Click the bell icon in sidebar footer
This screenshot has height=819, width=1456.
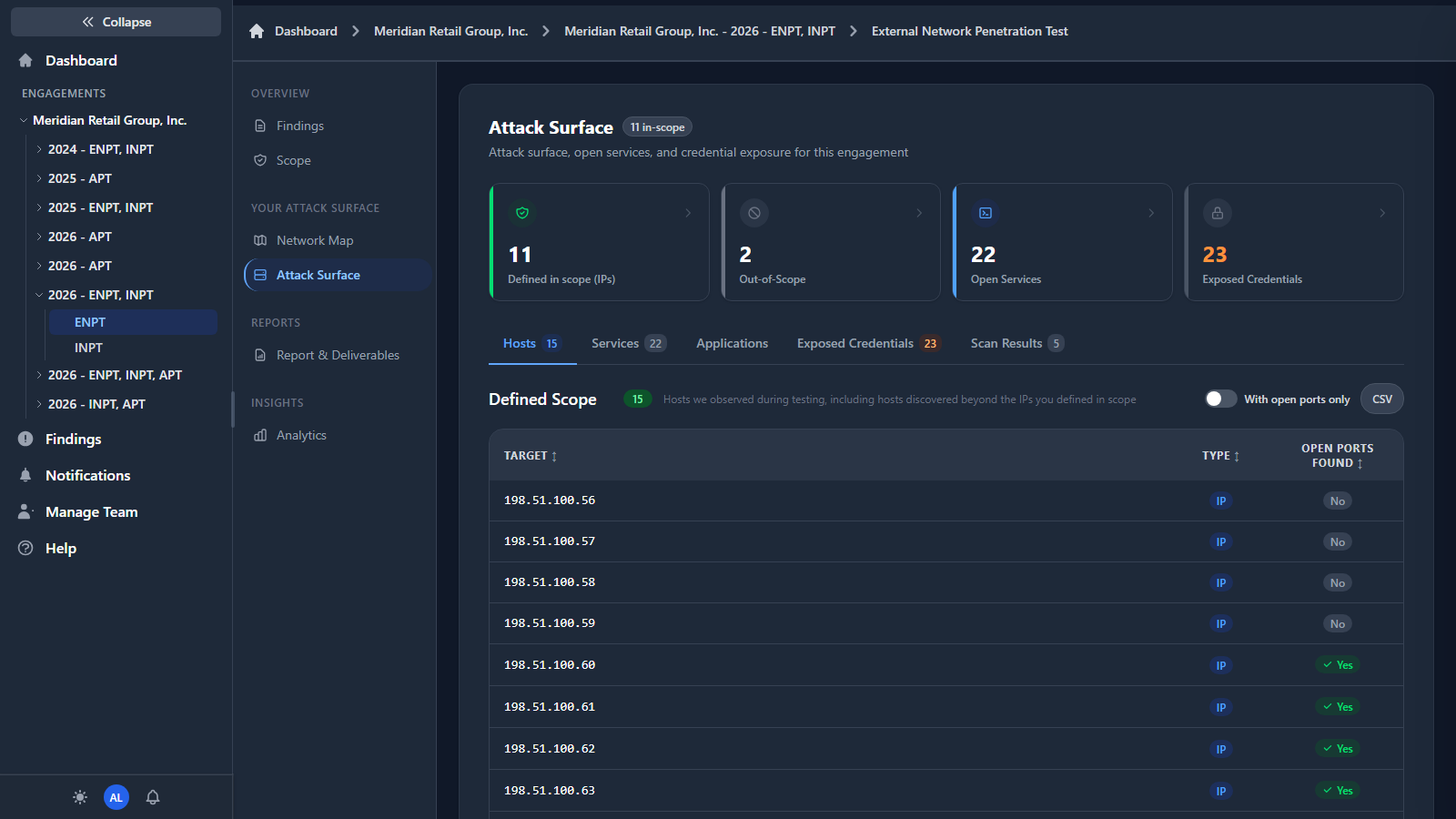tap(153, 797)
